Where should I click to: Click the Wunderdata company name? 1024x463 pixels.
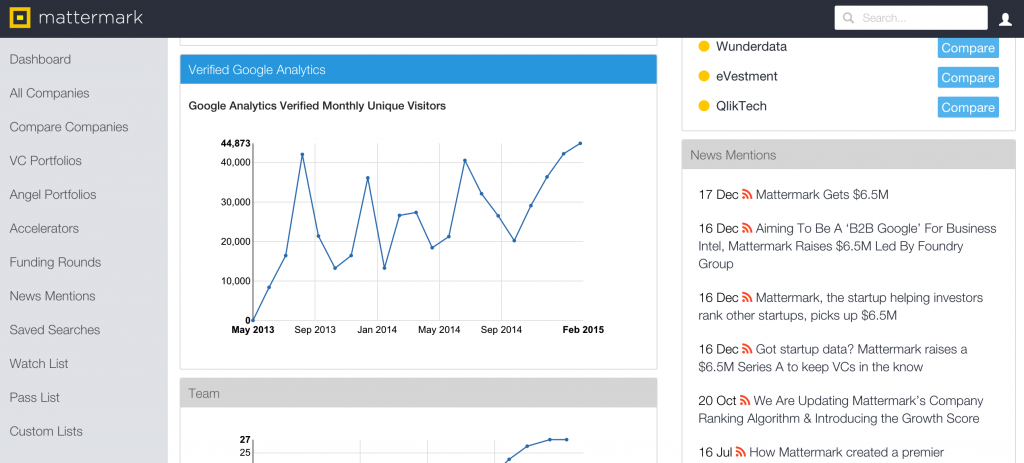751,46
